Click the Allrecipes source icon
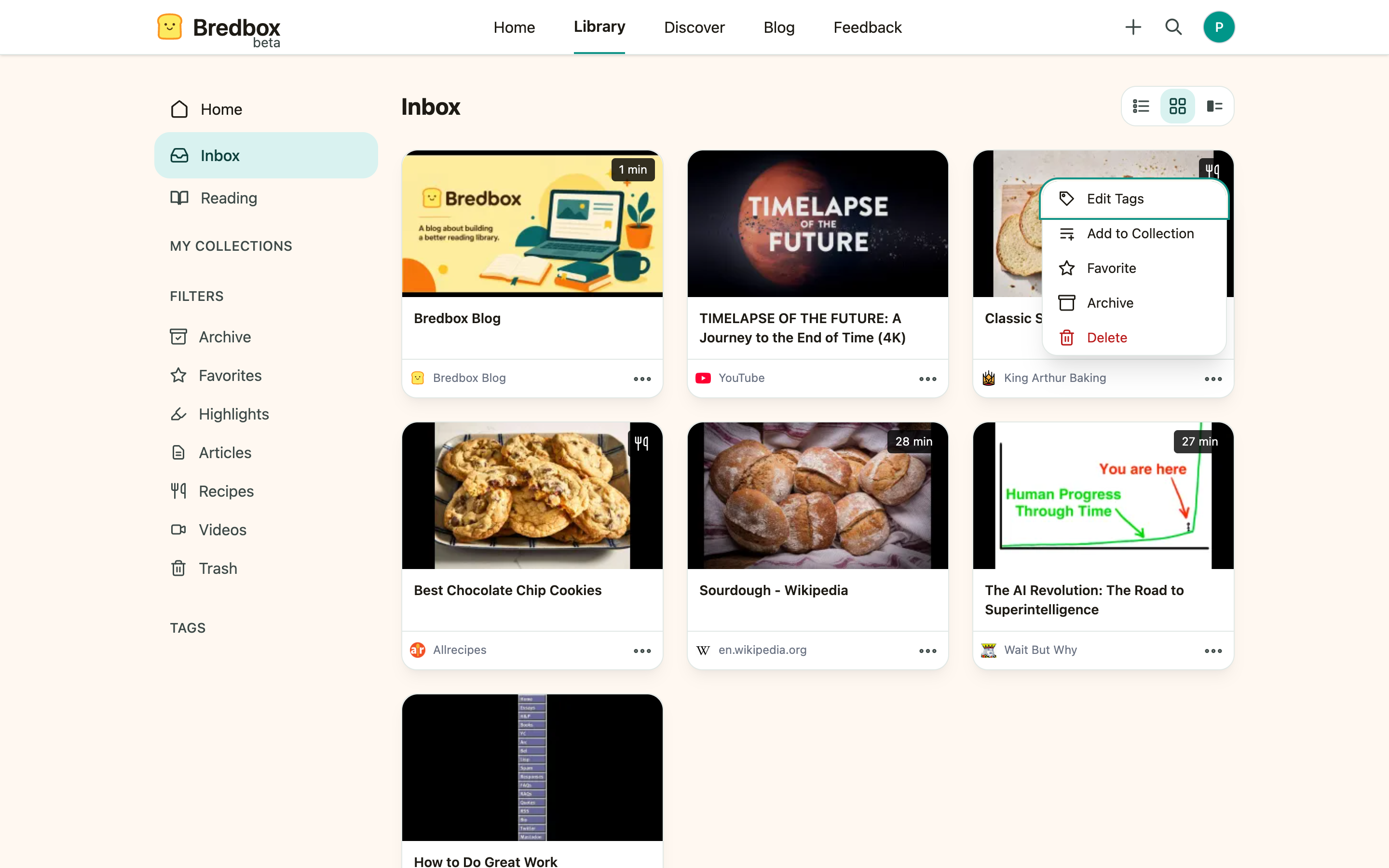1389x868 pixels. tap(418, 650)
